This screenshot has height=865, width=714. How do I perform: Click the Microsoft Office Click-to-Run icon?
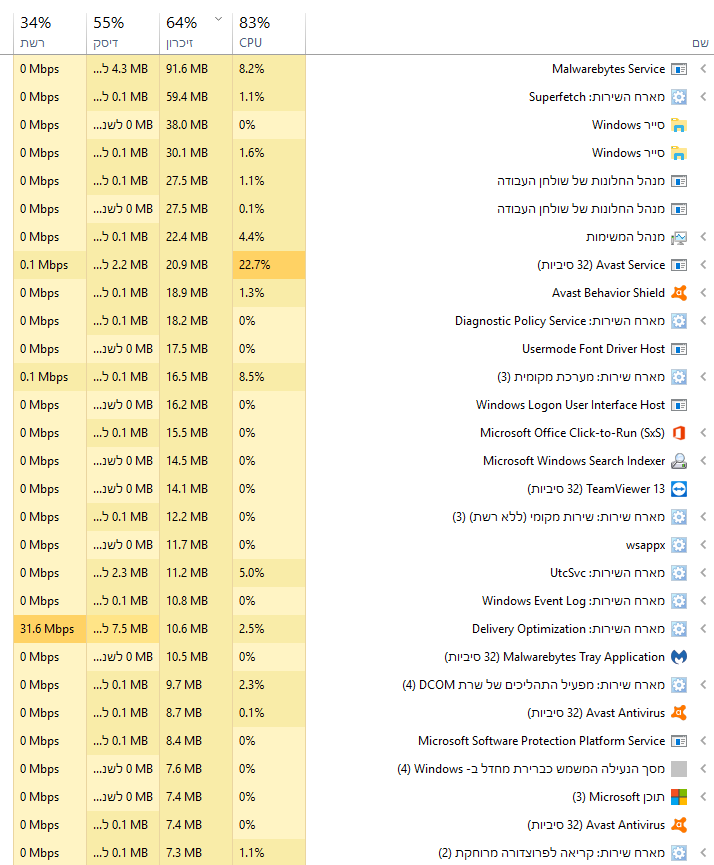click(679, 433)
